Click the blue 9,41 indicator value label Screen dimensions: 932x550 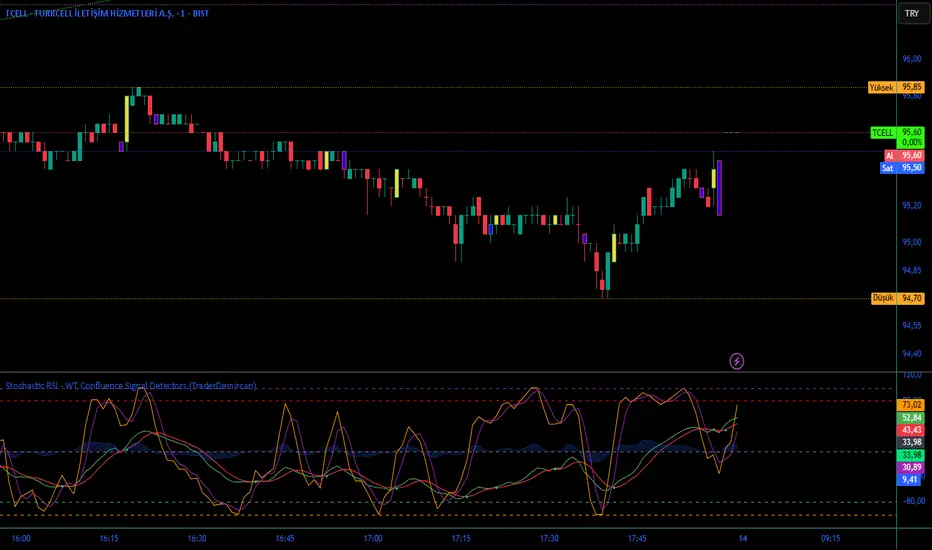(x=911, y=479)
